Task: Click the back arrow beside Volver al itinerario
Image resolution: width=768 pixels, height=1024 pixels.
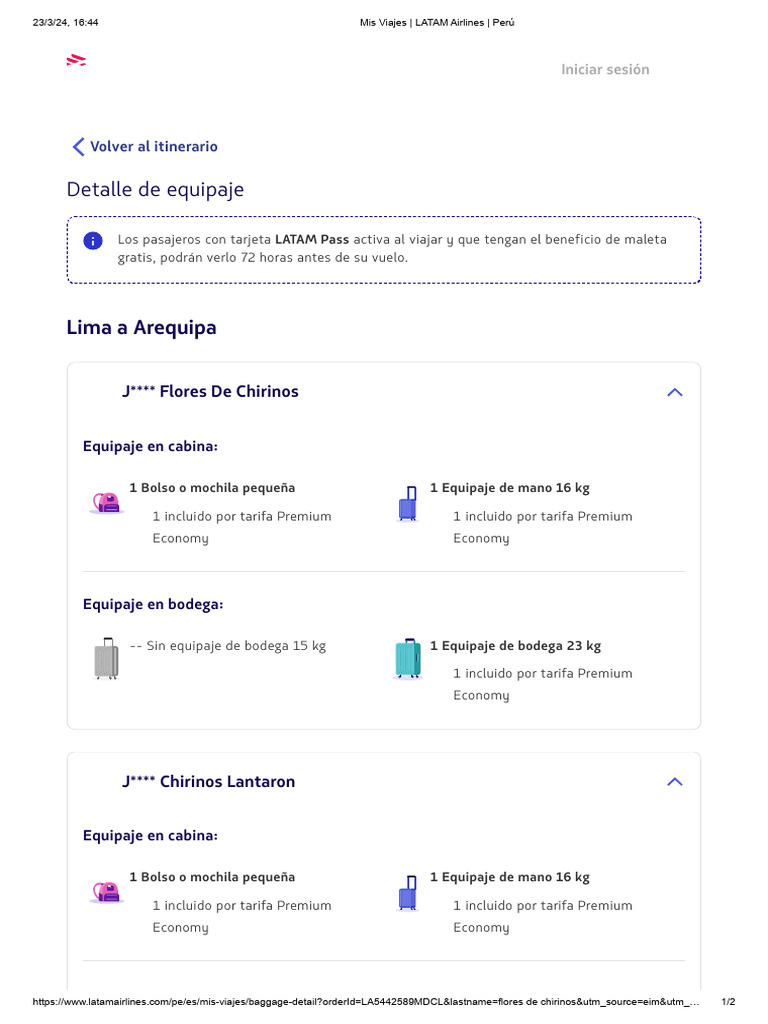Action: [78, 147]
